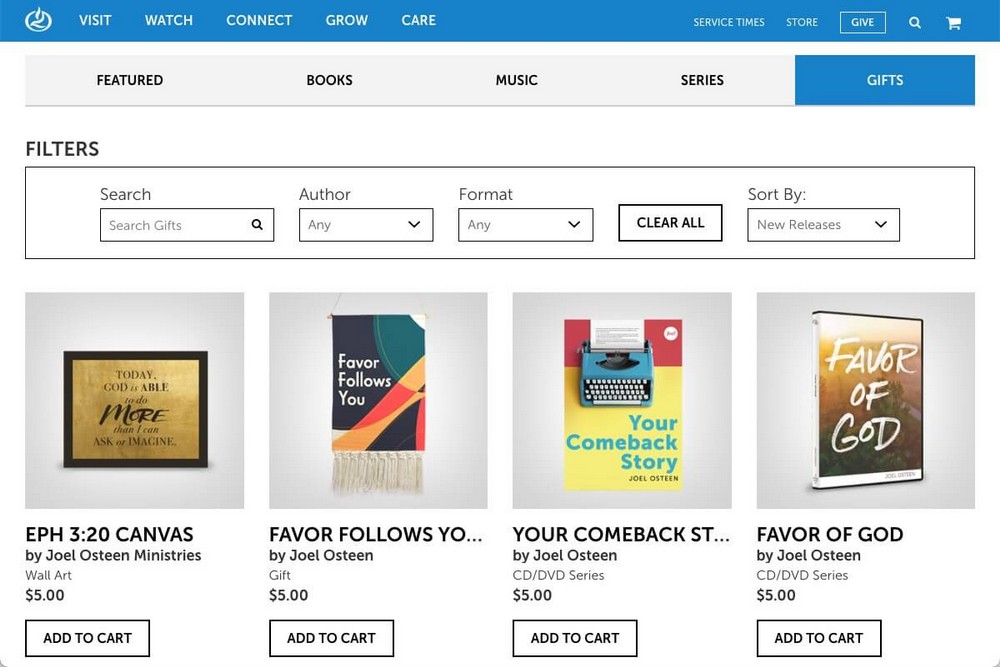
Task: Click the Give button
Action: pyautogui.click(x=862, y=22)
